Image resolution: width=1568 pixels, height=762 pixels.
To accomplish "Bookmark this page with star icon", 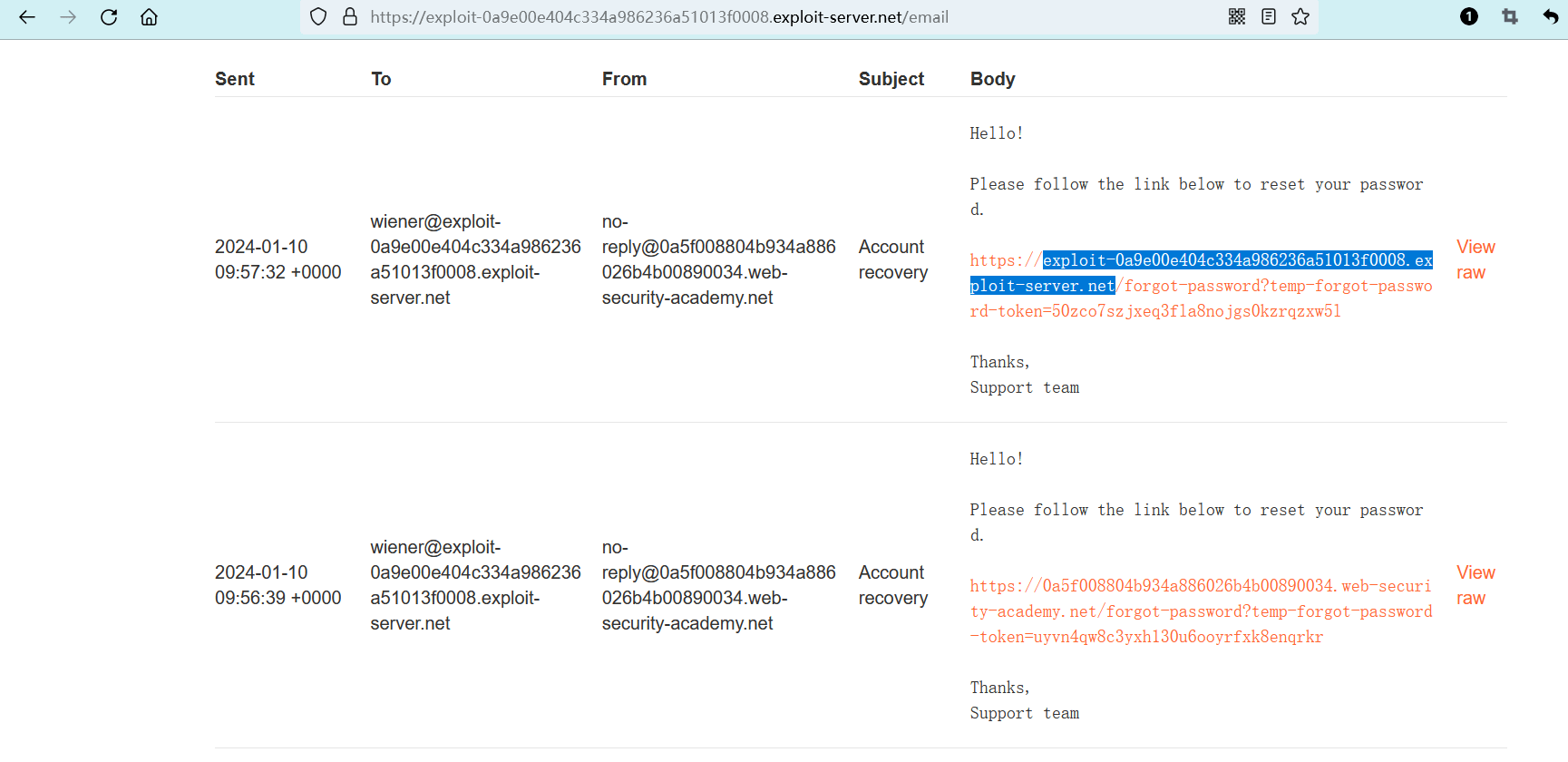I will (1300, 17).
